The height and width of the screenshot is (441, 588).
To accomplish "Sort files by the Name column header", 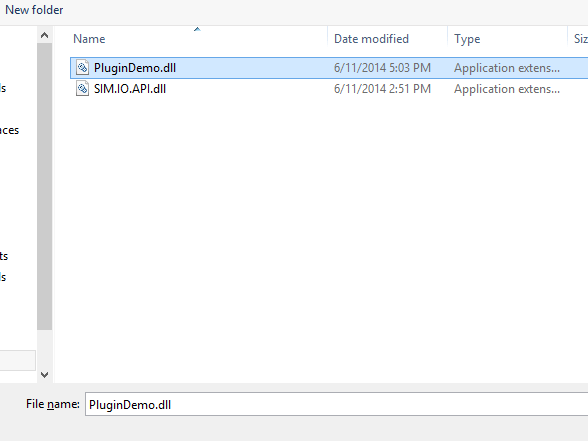I will click(89, 39).
